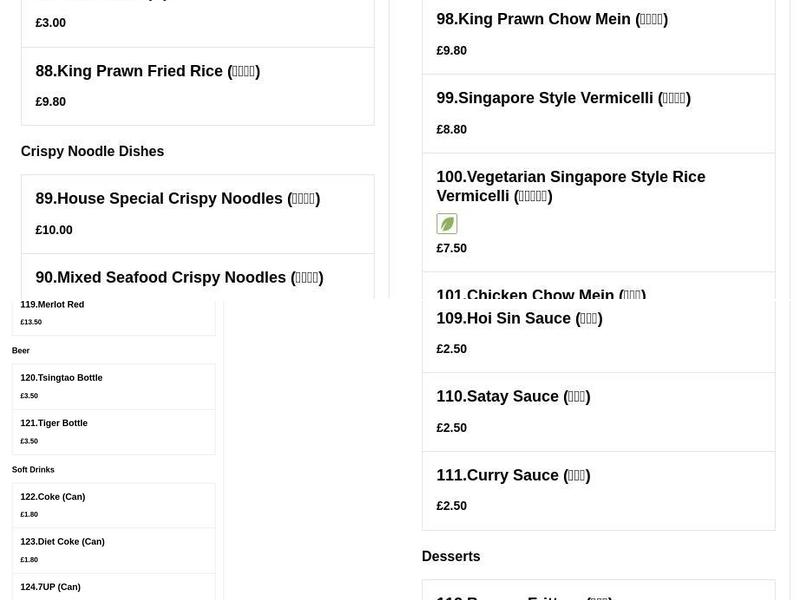Screen dimensions: 800x600
Task: Click the Soft Drinks category label
Action: [x=33, y=469]
